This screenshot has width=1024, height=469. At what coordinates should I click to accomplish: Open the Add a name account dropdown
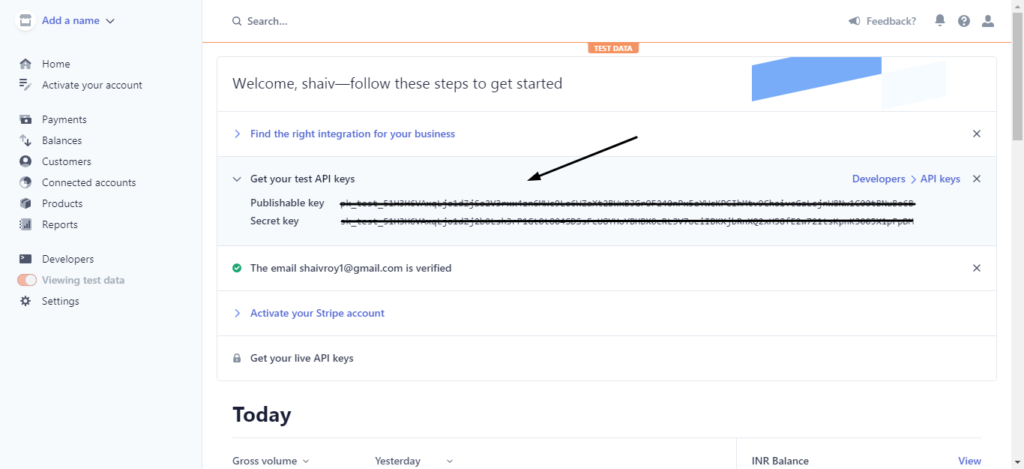point(78,21)
